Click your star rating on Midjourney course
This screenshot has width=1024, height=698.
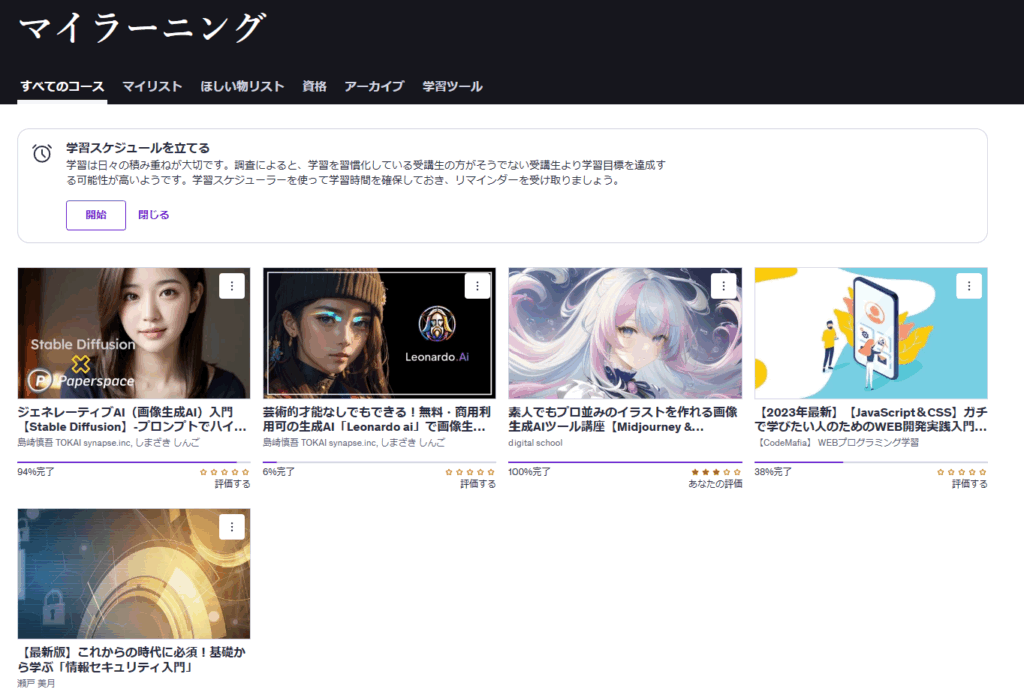click(x=716, y=472)
